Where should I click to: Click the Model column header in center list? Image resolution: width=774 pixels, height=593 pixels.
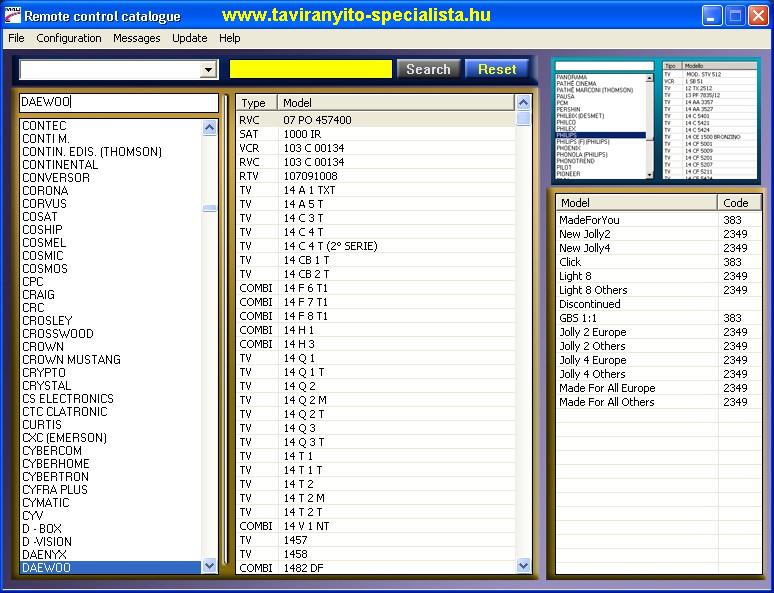coord(396,103)
